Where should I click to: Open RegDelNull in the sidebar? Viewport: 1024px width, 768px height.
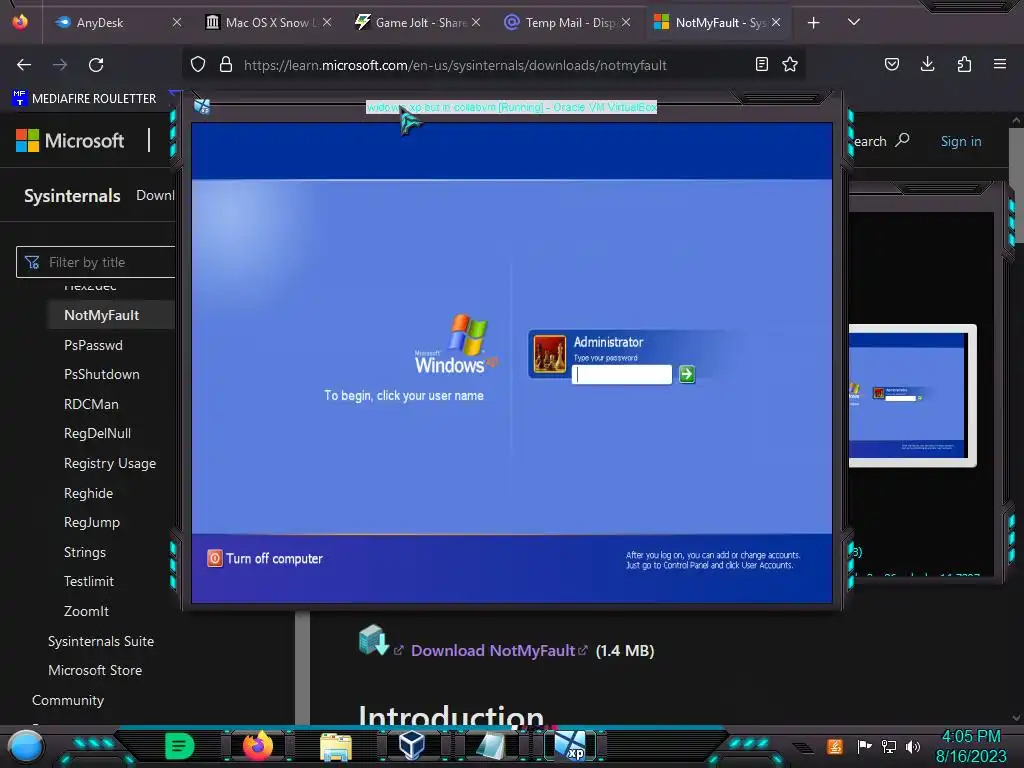97,433
